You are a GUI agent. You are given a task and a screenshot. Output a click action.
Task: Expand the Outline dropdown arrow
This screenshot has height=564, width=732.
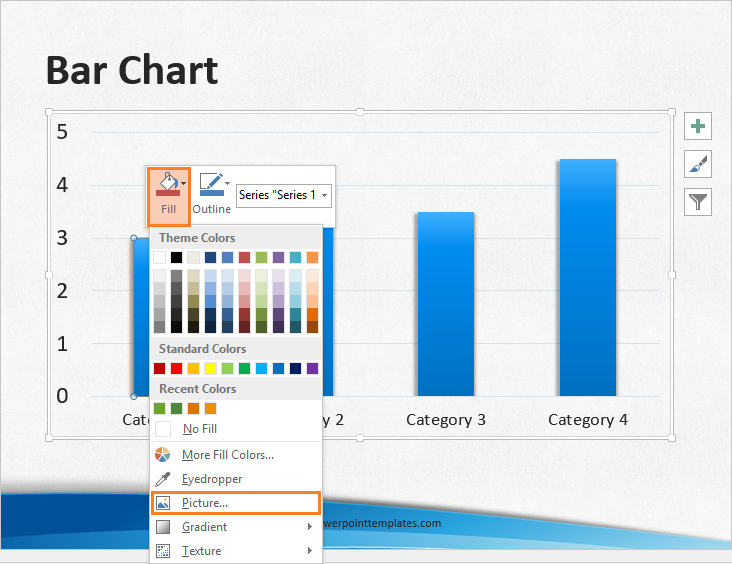click(228, 183)
